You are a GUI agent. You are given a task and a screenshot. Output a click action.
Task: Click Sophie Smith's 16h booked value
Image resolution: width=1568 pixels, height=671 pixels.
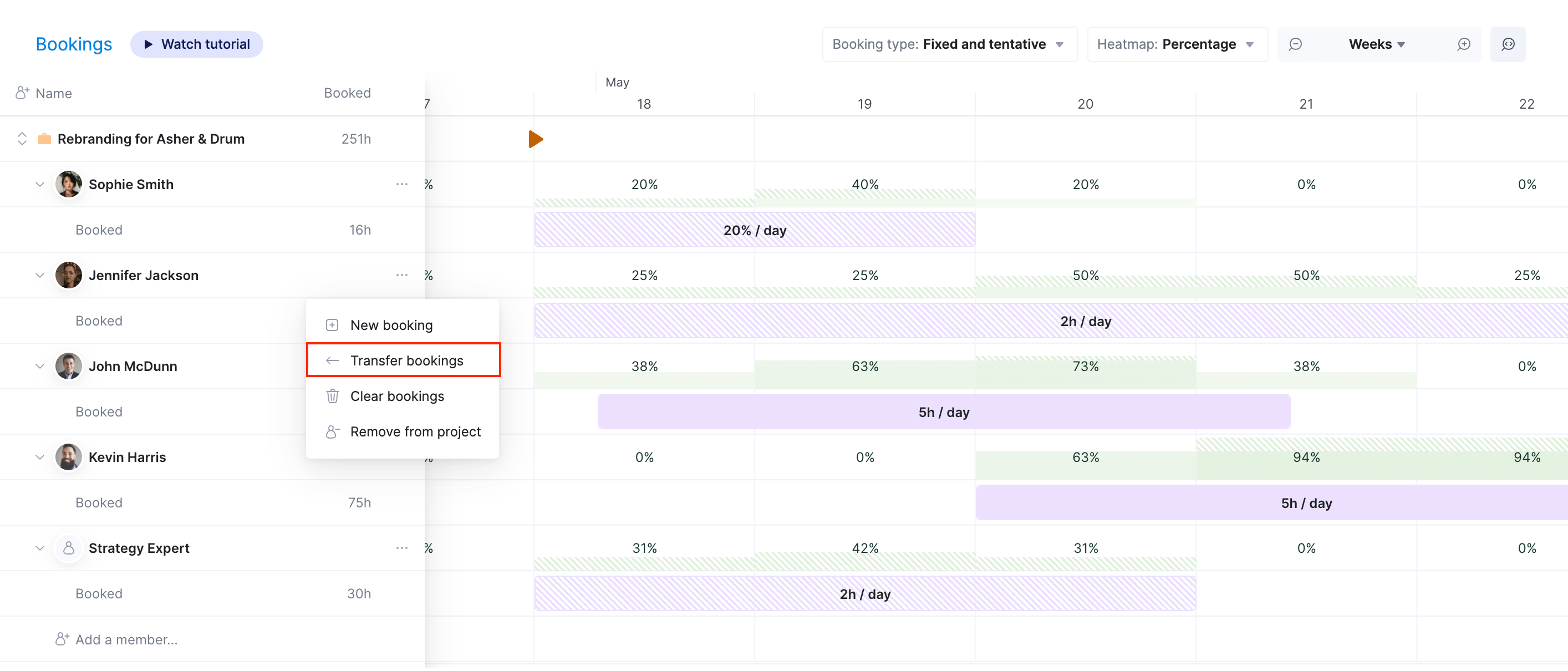pyautogui.click(x=360, y=230)
